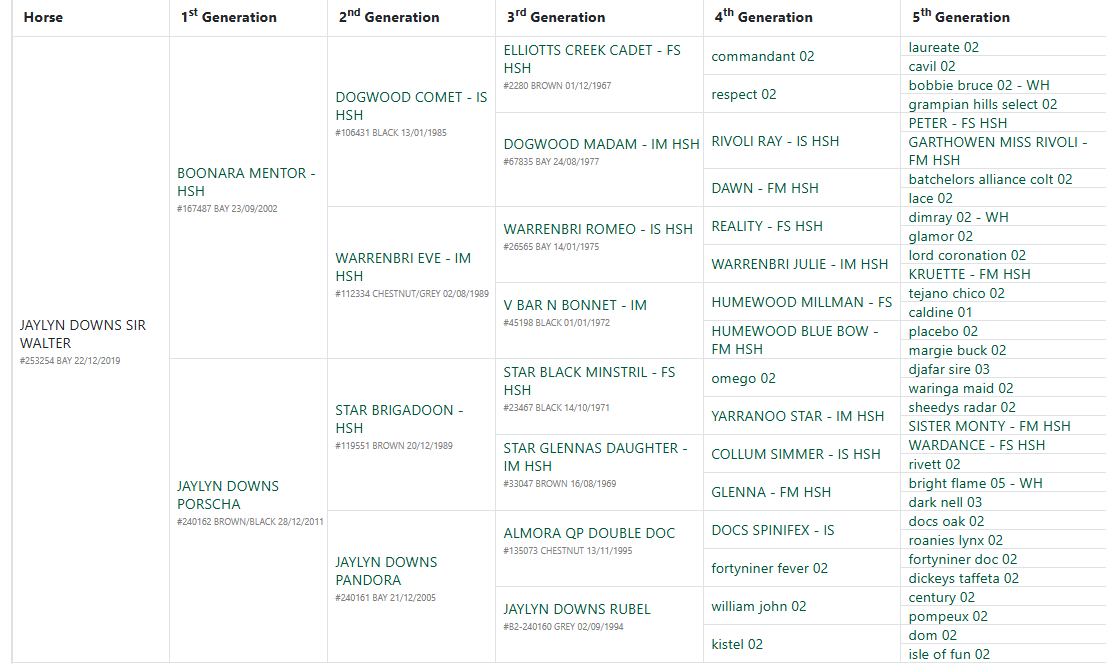Click YARRANOO STAR - IM HSH
This screenshot has width=1106, height=664.
[797, 416]
